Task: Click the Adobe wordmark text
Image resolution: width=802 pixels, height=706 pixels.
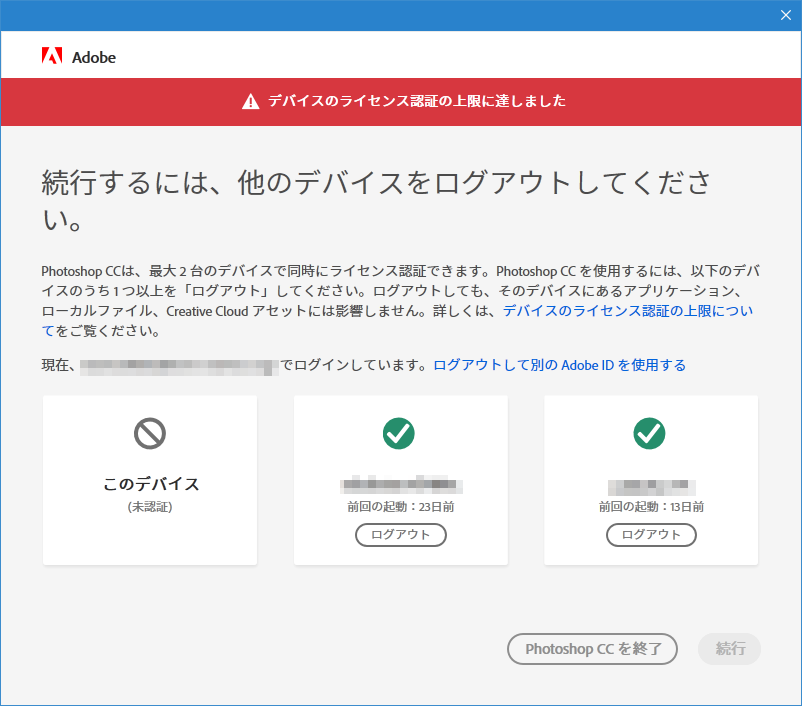Action: coord(94,57)
